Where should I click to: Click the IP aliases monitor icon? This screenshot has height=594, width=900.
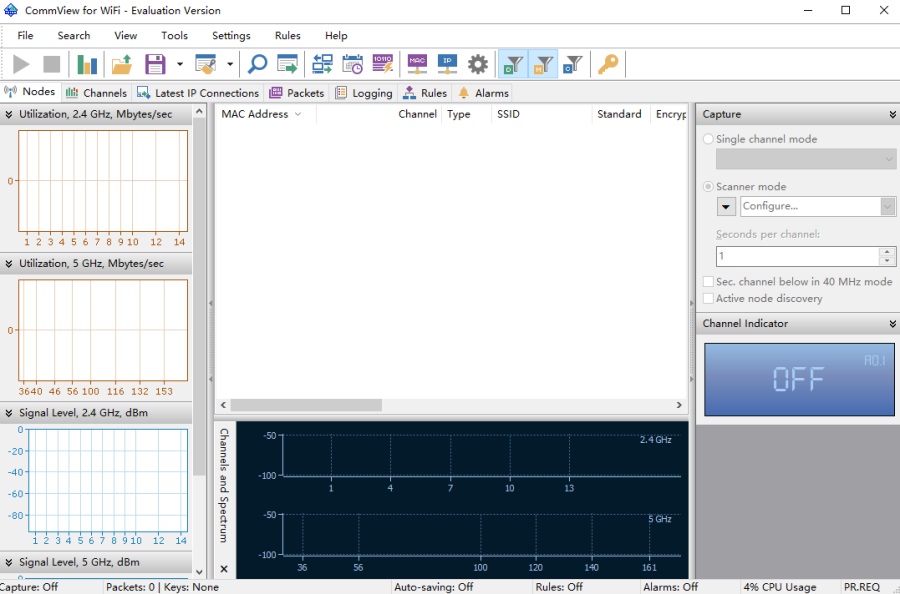[x=447, y=64]
